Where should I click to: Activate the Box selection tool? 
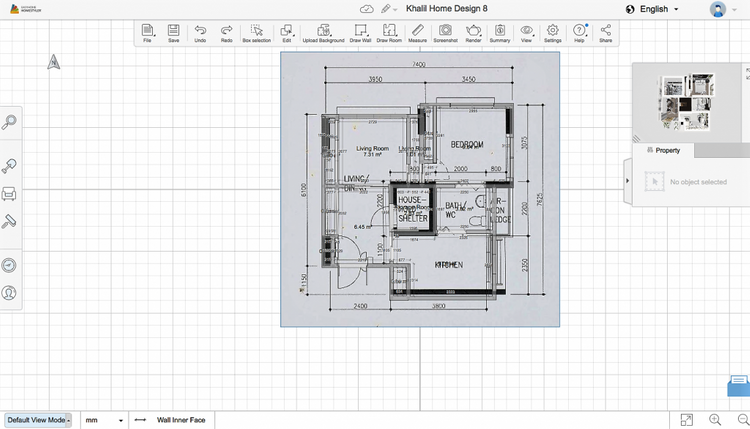[x=257, y=33]
